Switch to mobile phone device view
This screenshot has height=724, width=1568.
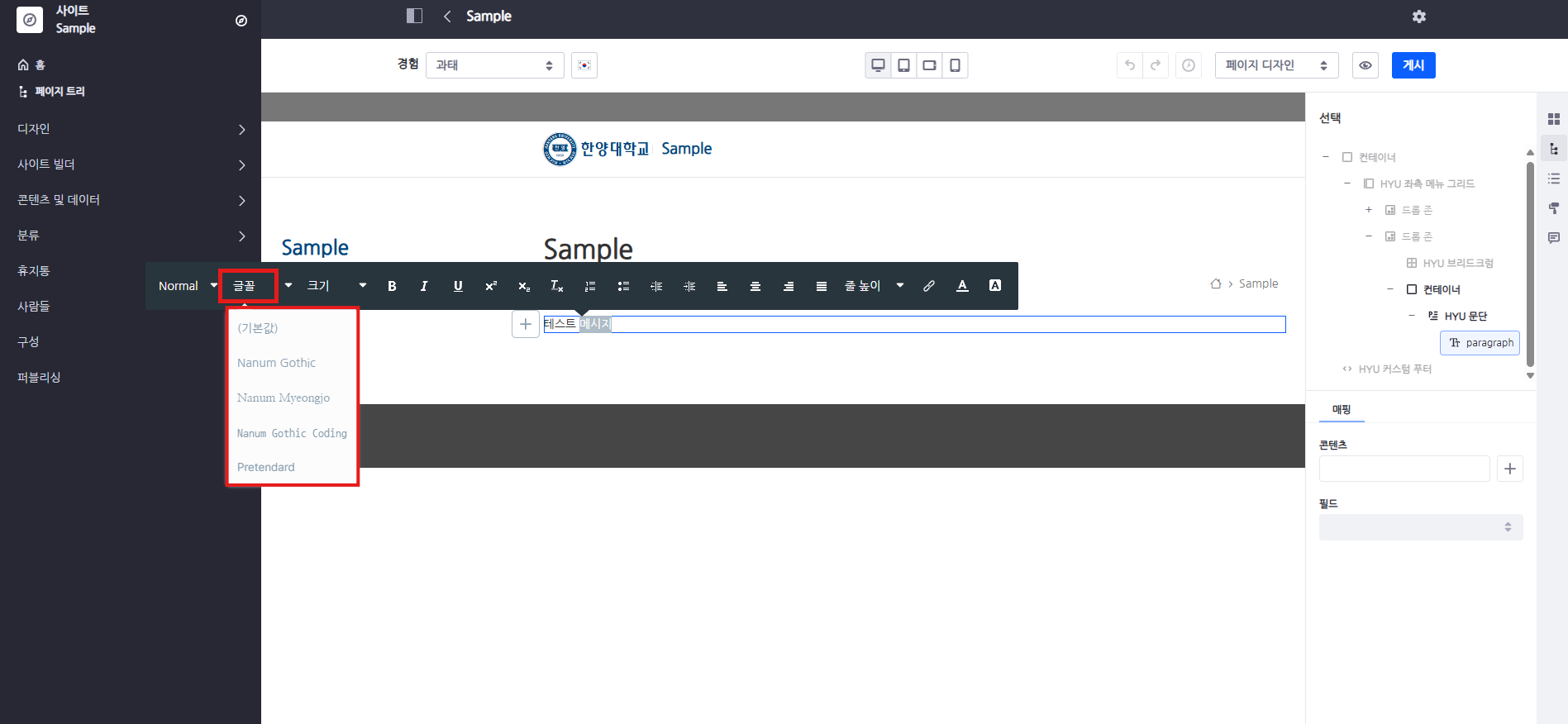point(955,65)
